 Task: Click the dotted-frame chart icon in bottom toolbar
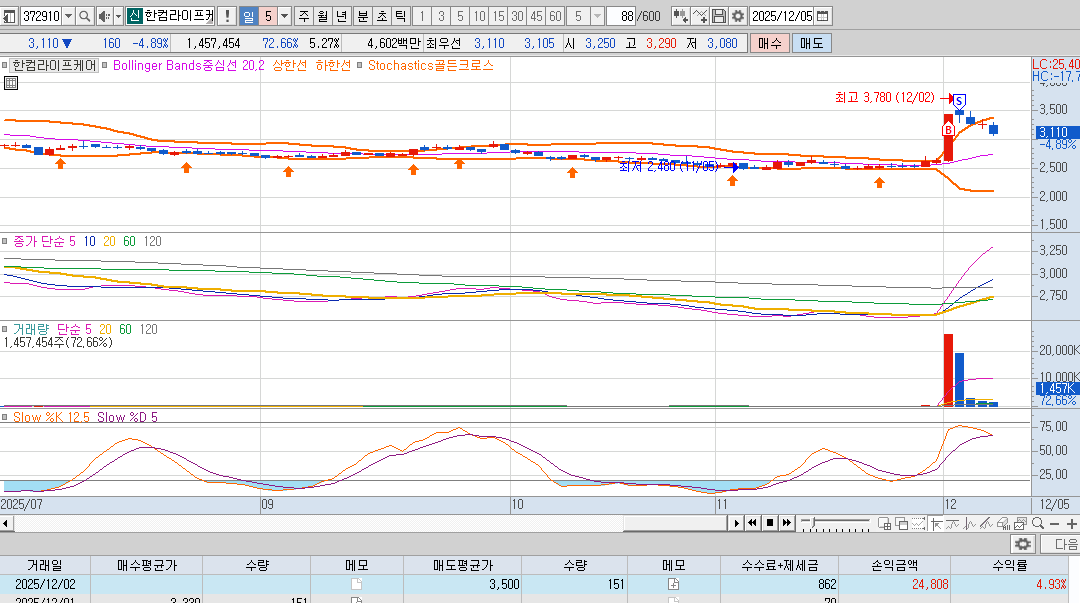(x=918, y=524)
